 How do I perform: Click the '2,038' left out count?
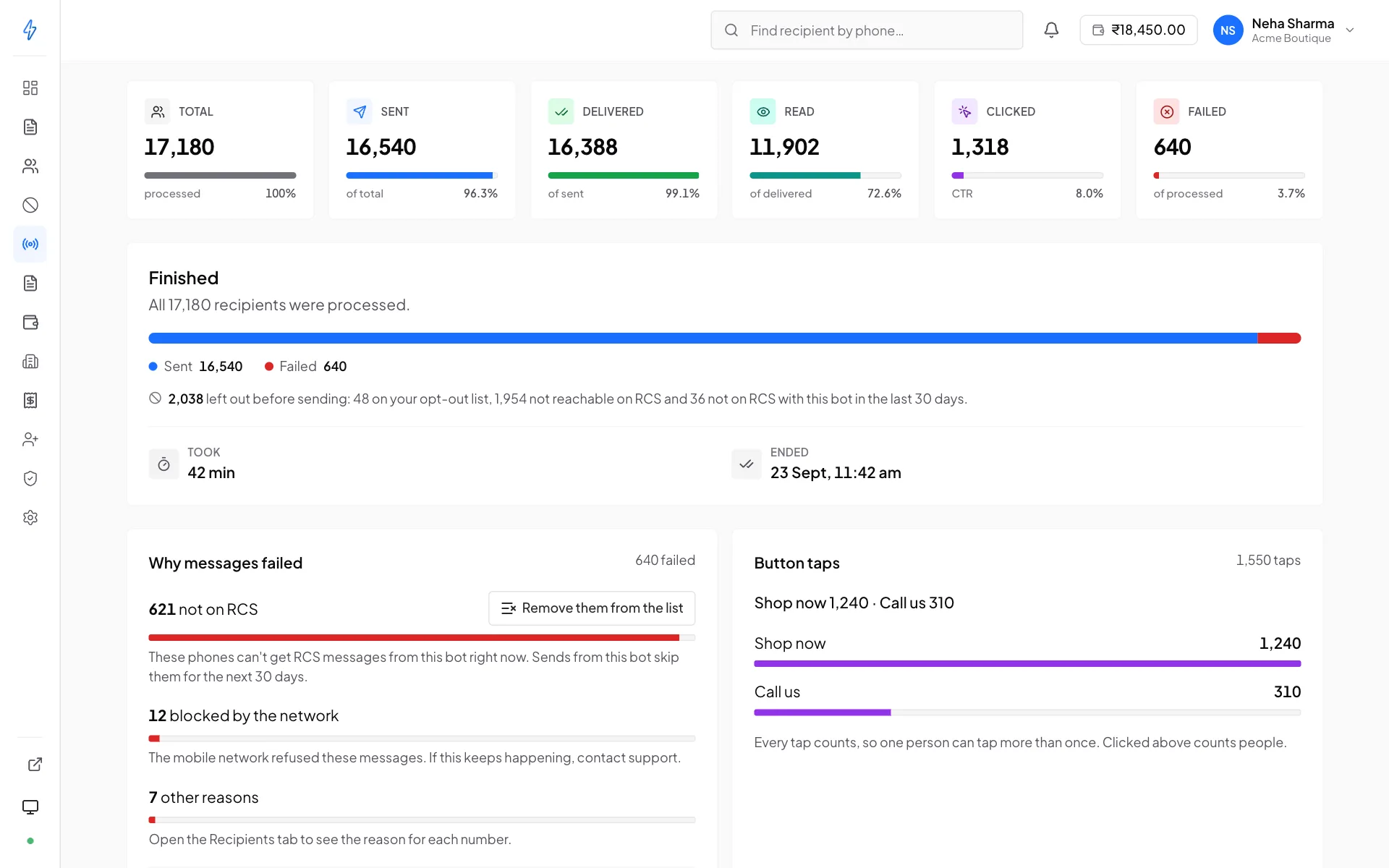click(186, 399)
